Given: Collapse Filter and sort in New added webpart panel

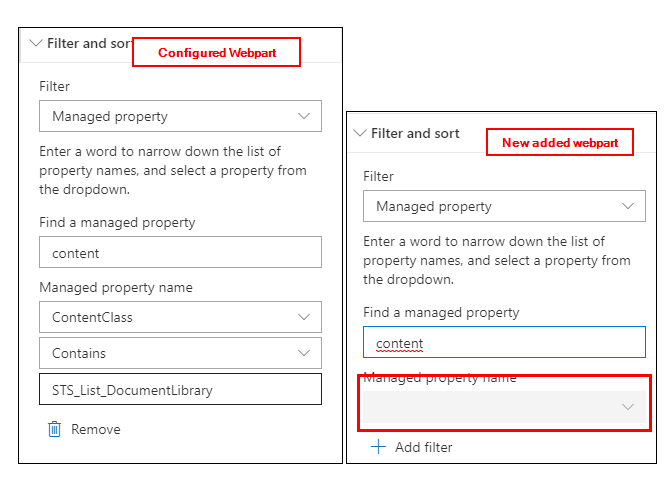Looking at the screenshot, I should coord(360,133).
